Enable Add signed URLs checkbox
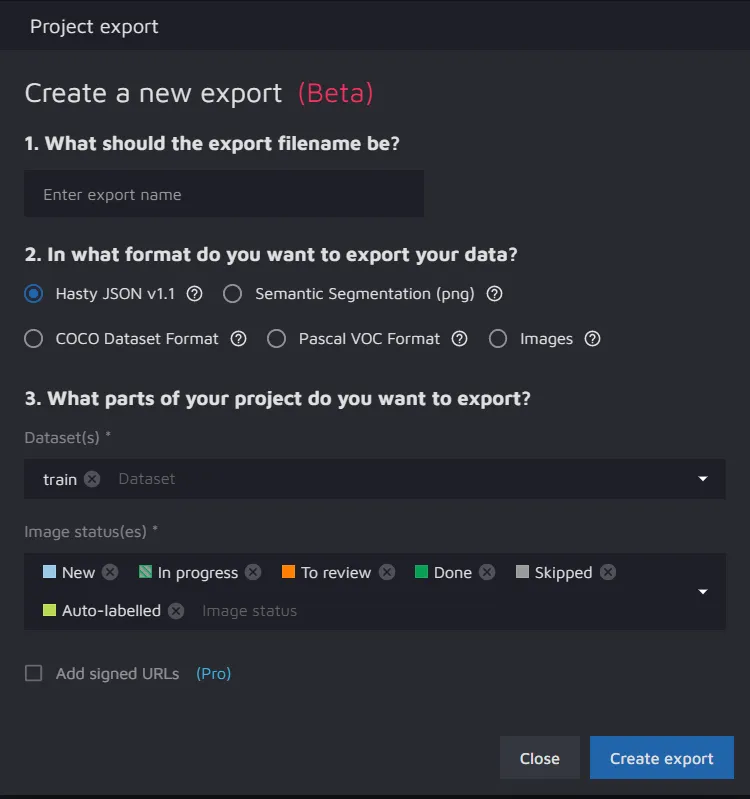Viewport: 750px width, 799px height. click(x=34, y=674)
